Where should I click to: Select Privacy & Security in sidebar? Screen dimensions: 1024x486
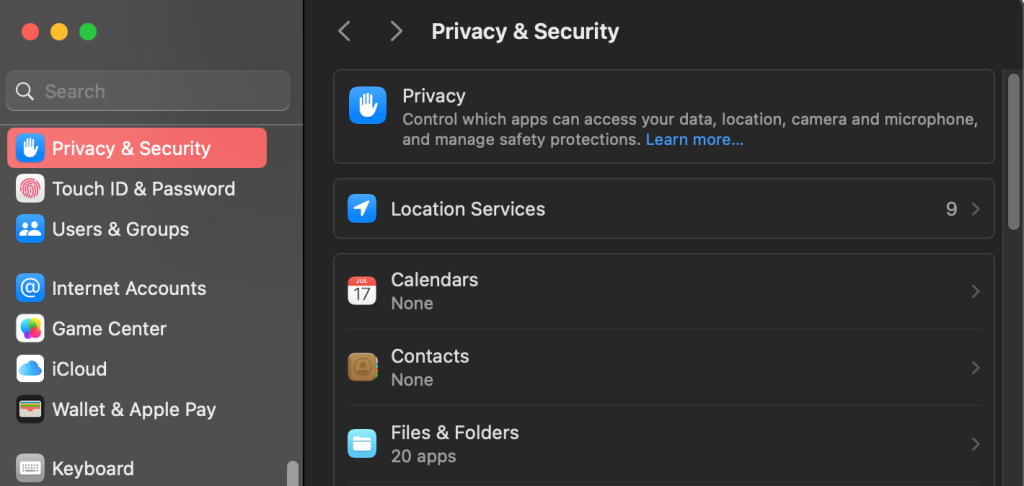click(137, 148)
